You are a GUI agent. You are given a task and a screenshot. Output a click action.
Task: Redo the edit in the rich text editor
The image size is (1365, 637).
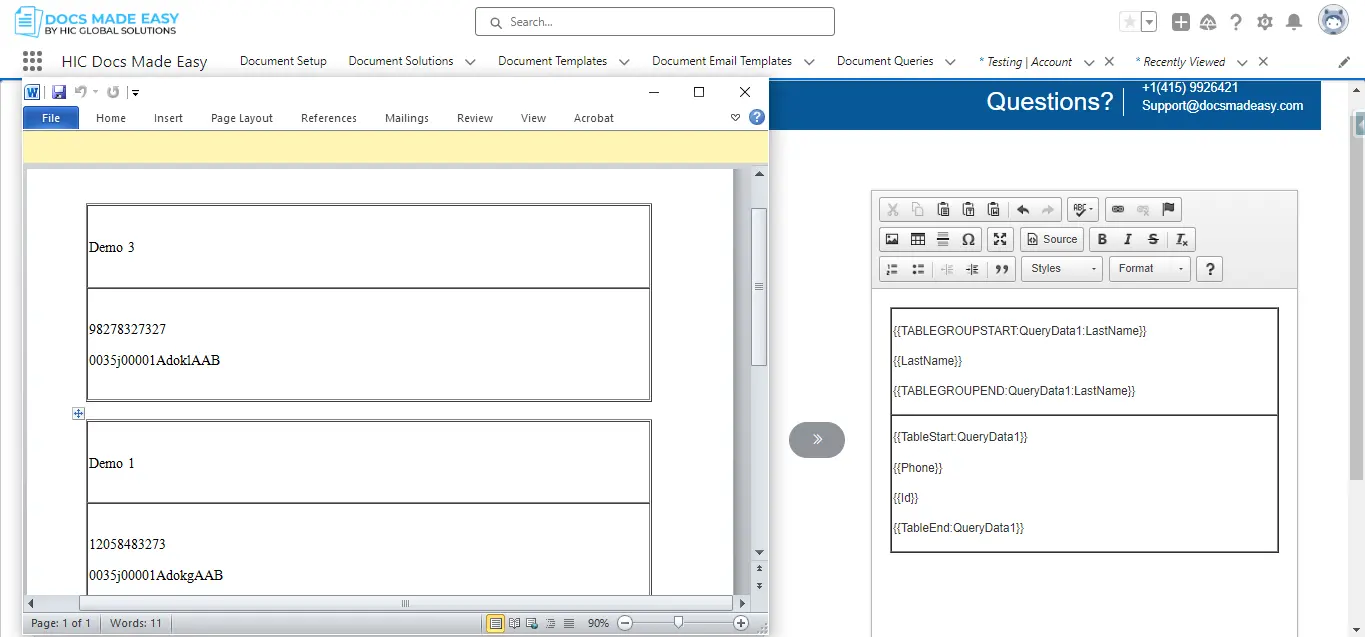point(1048,210)
